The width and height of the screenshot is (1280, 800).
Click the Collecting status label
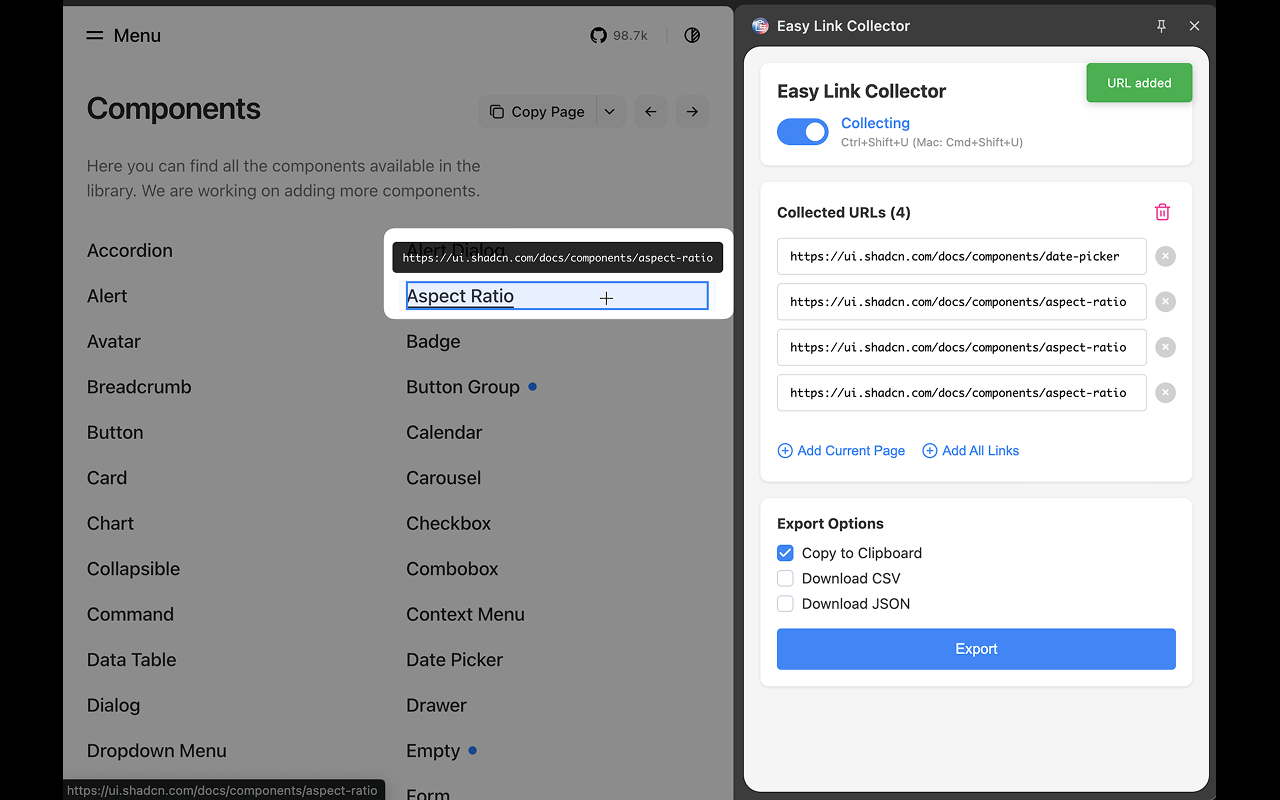[x=875, y=123]
